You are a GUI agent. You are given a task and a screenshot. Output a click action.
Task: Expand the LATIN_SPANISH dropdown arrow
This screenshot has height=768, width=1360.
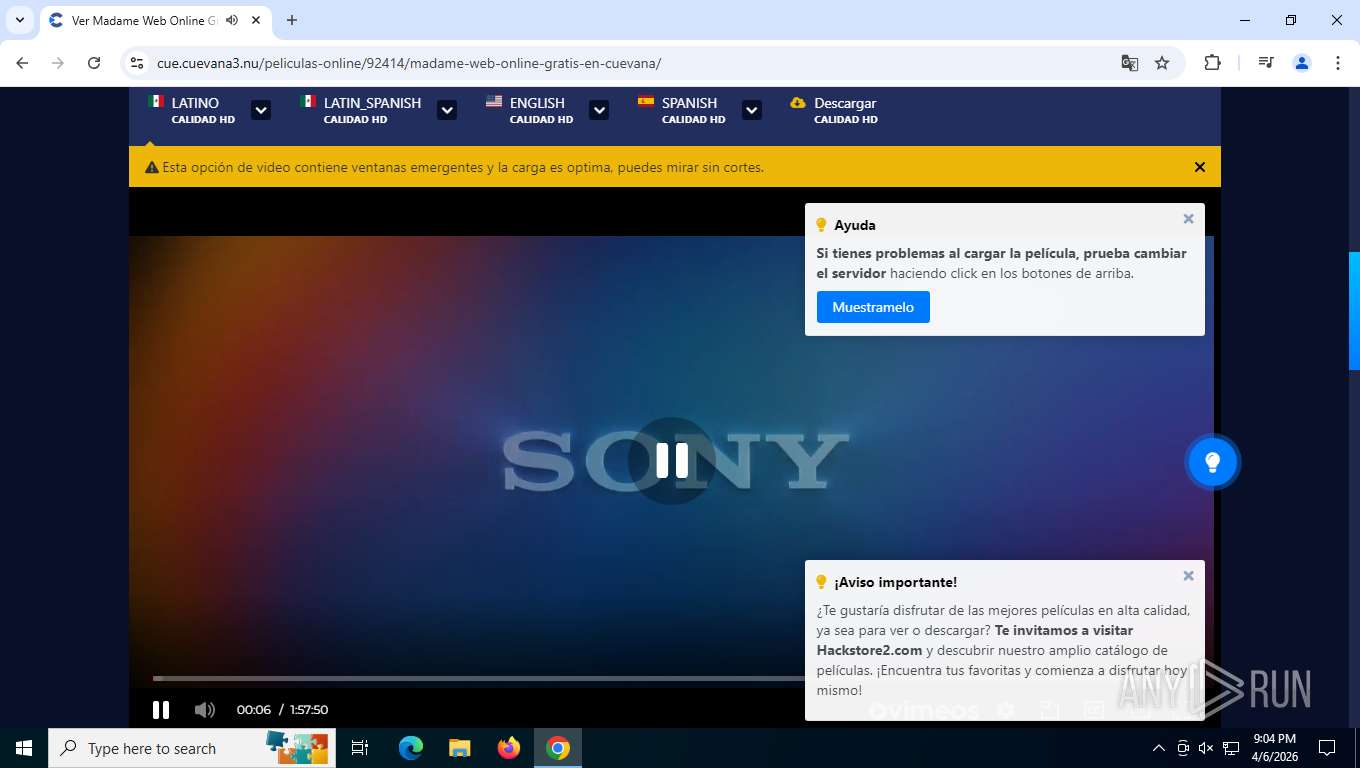[447, 110]
